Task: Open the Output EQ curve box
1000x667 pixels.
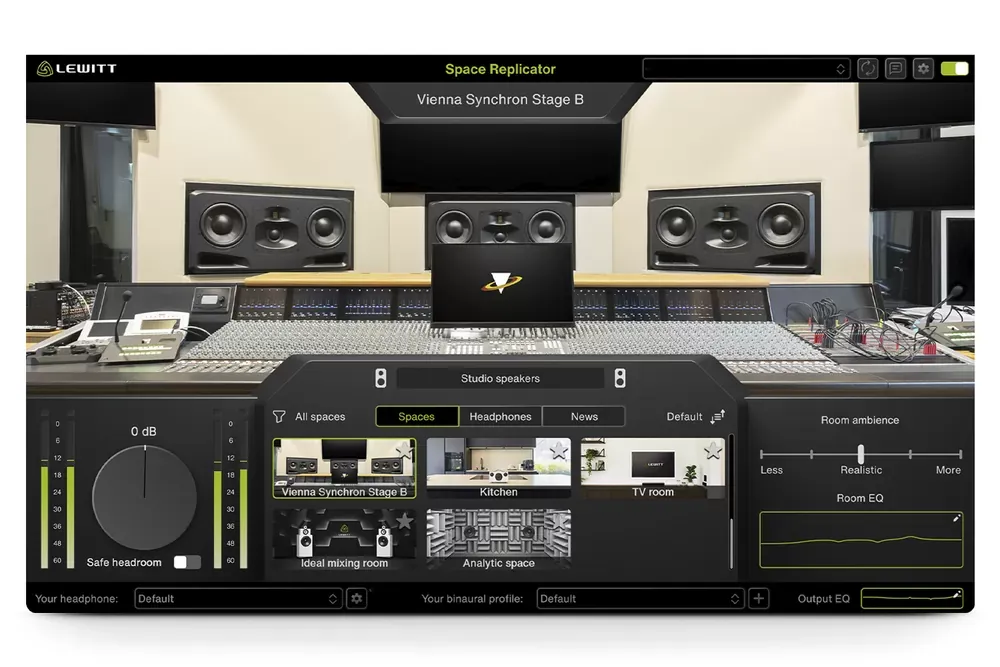Action: tap(912, 598)
